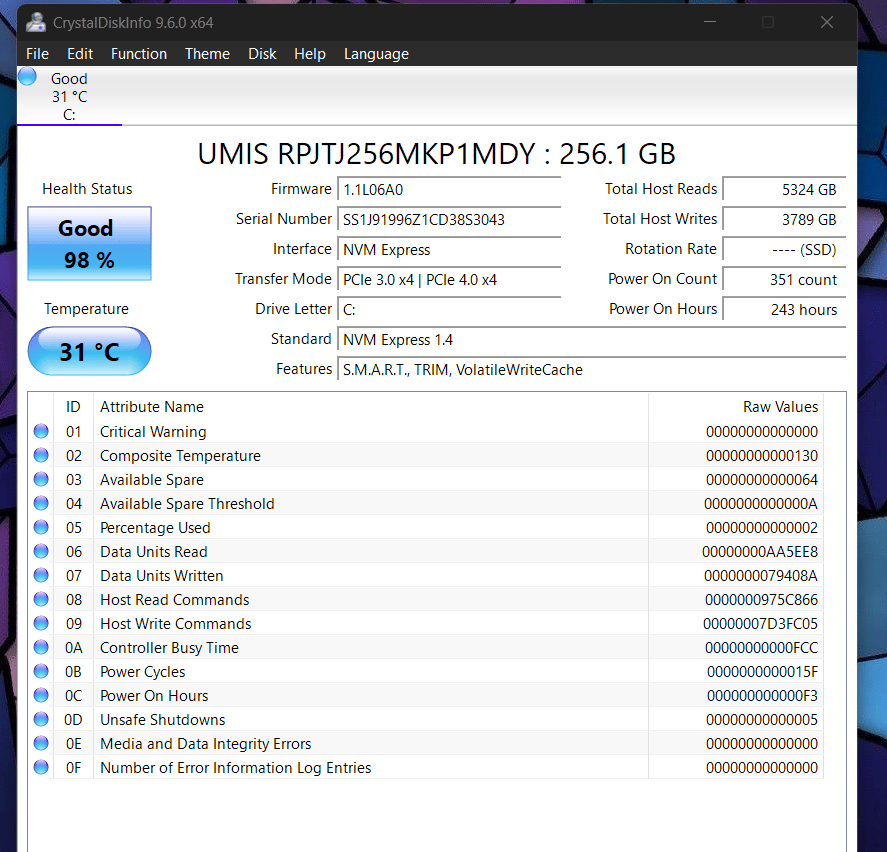
Task: Click raw value 00000000AA5EE8
Action: click(760, 552)
